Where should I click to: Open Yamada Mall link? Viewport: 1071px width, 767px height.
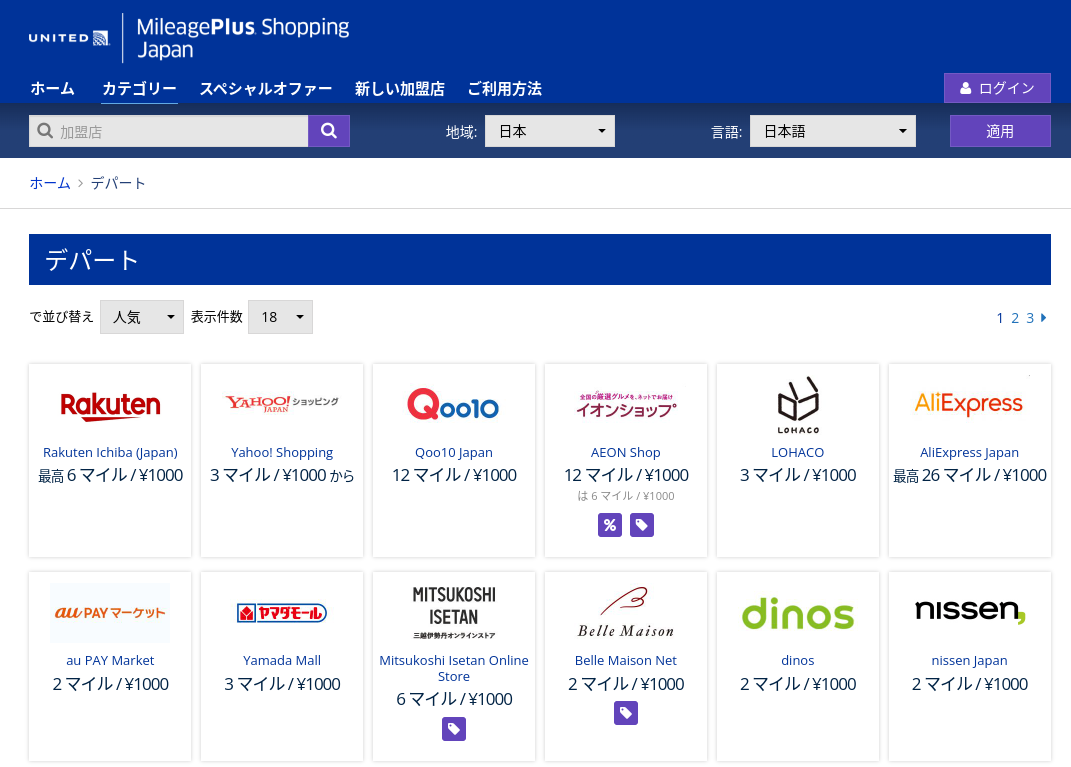pos(282,660)
